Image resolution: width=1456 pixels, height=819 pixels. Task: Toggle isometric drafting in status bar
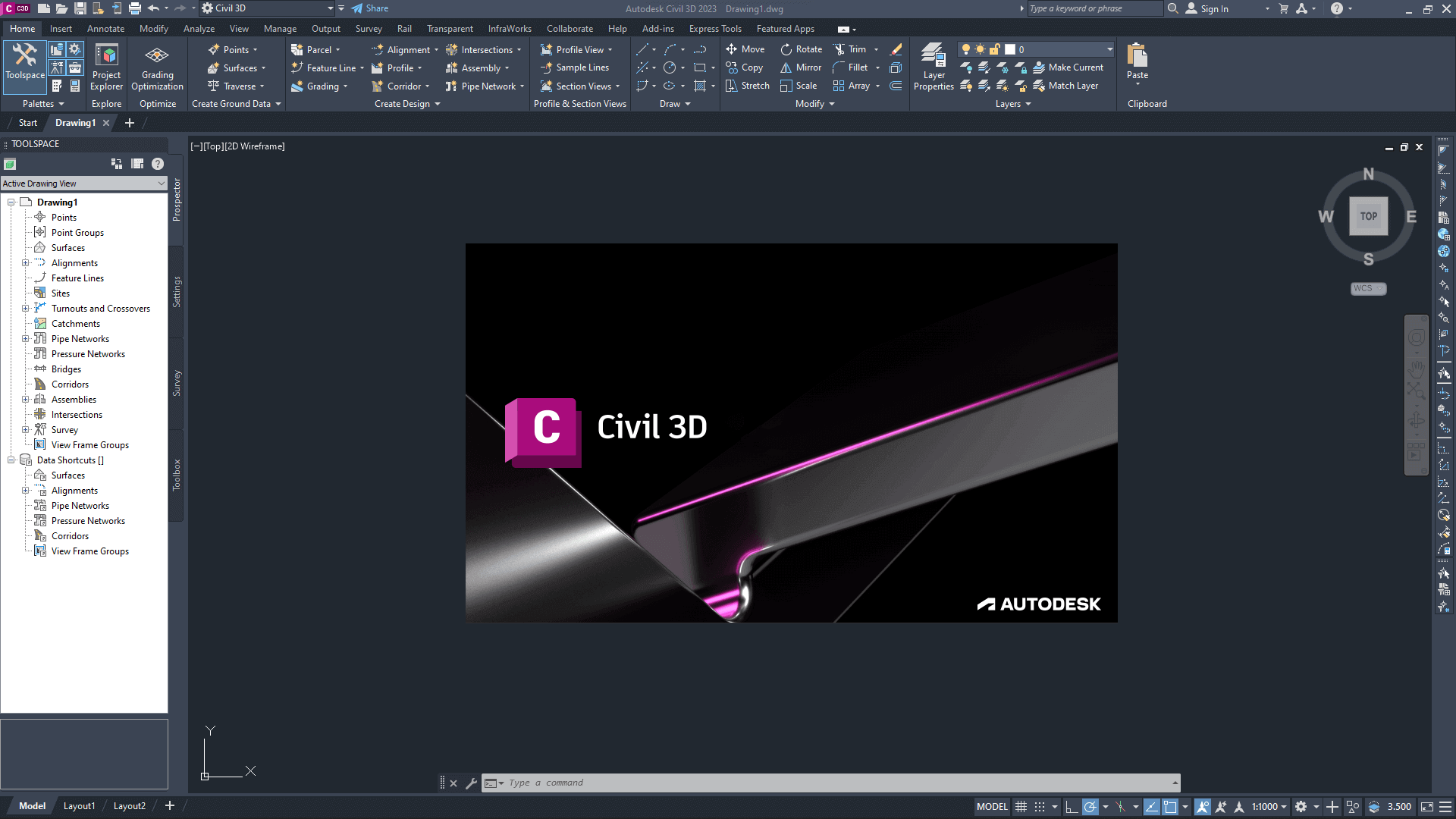pyautogui.click(x=1120, y=807)
